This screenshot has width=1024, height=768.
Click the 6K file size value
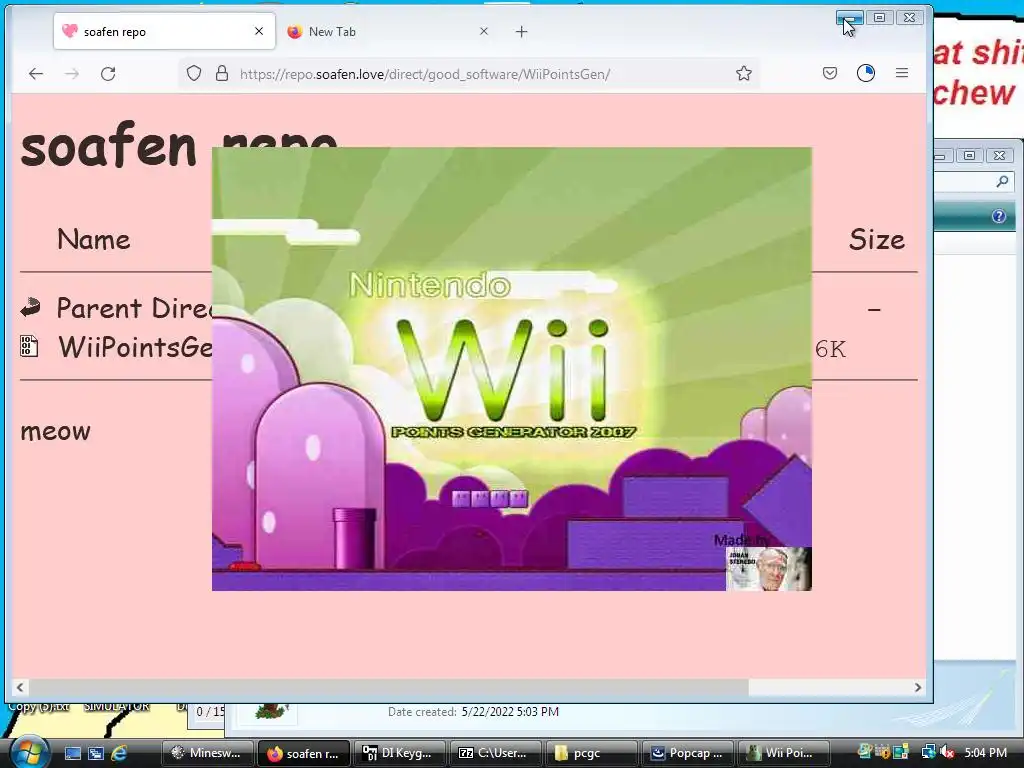point(830,349)
